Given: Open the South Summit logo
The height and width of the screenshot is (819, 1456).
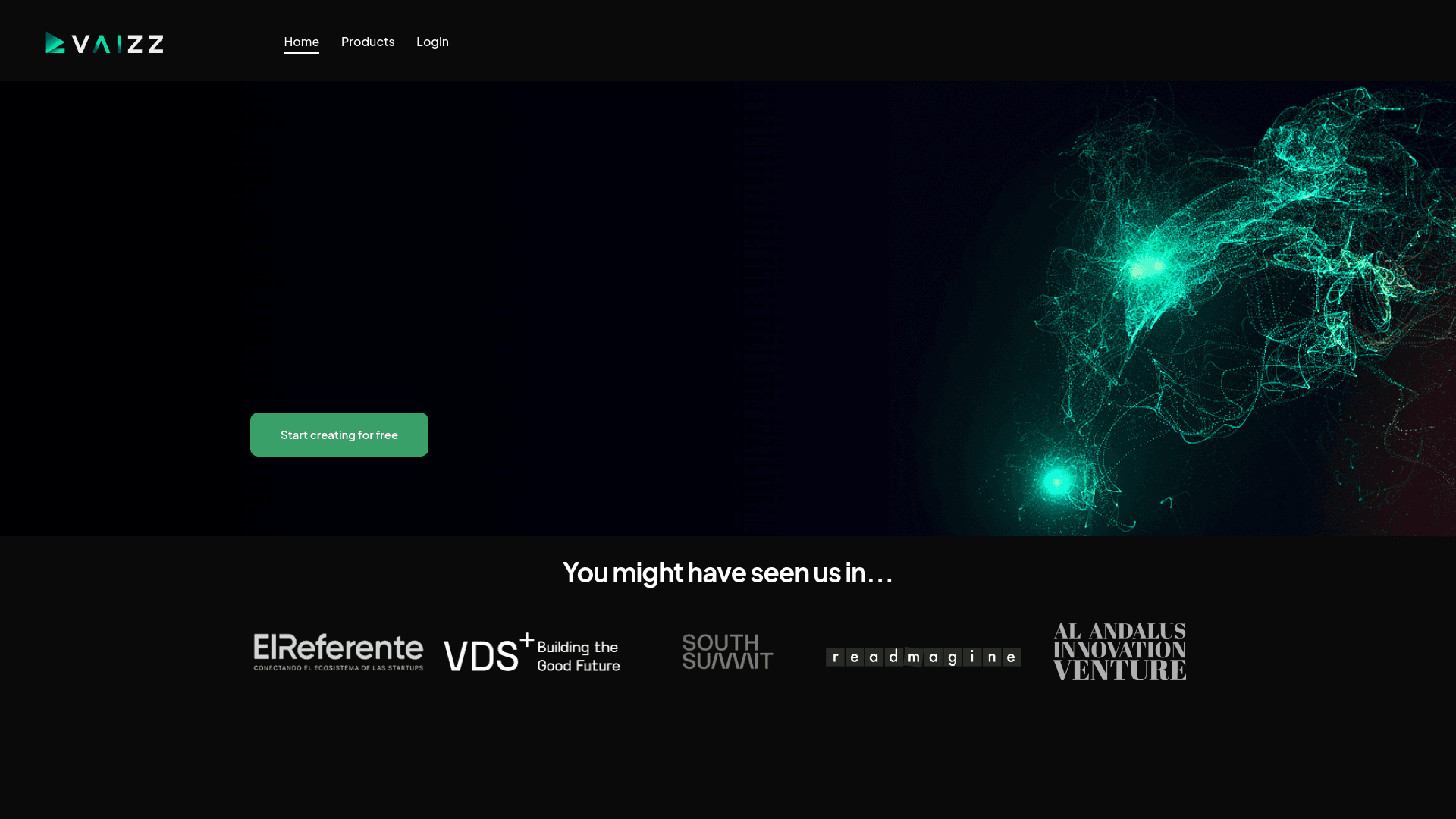Looking at the screenshot, I should pos(727,651).
